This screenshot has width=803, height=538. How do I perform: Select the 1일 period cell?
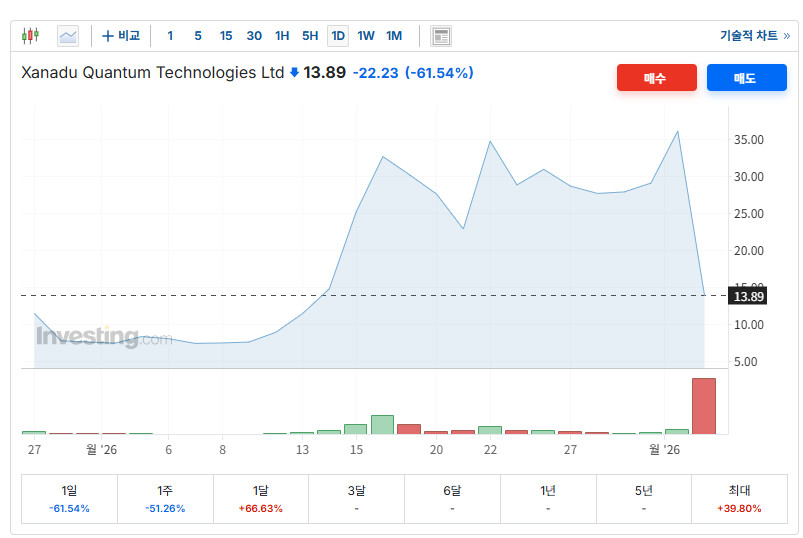point(69,499)
